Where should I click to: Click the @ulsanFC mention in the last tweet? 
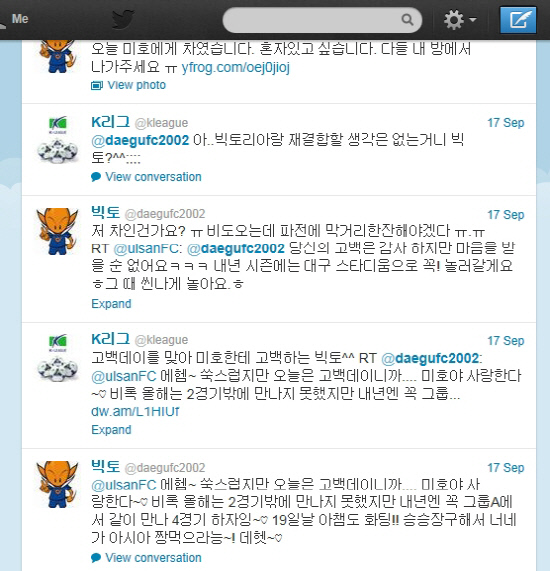click(x=124, y=485)
